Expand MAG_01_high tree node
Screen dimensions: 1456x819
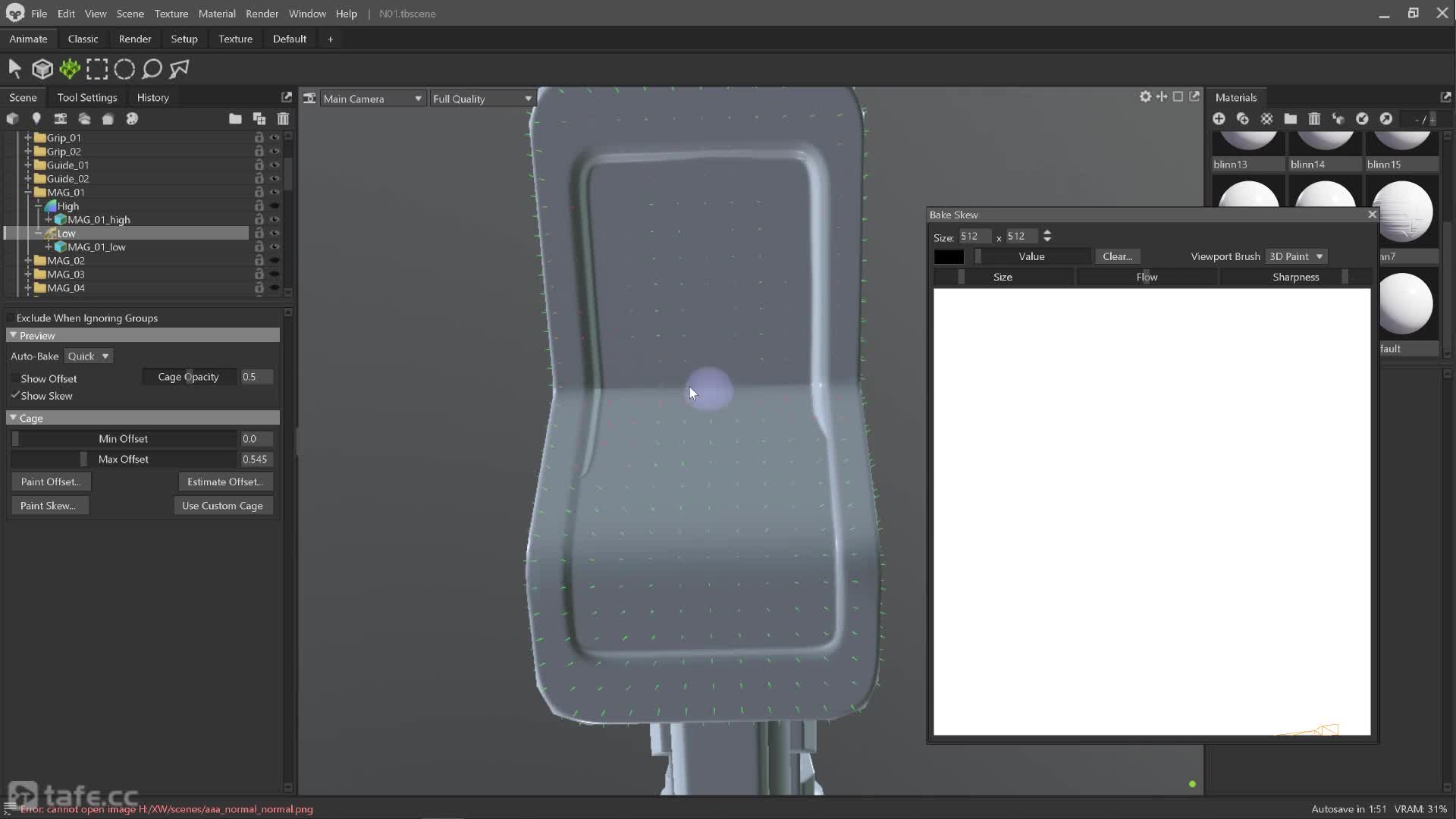(x=49, y=220)
